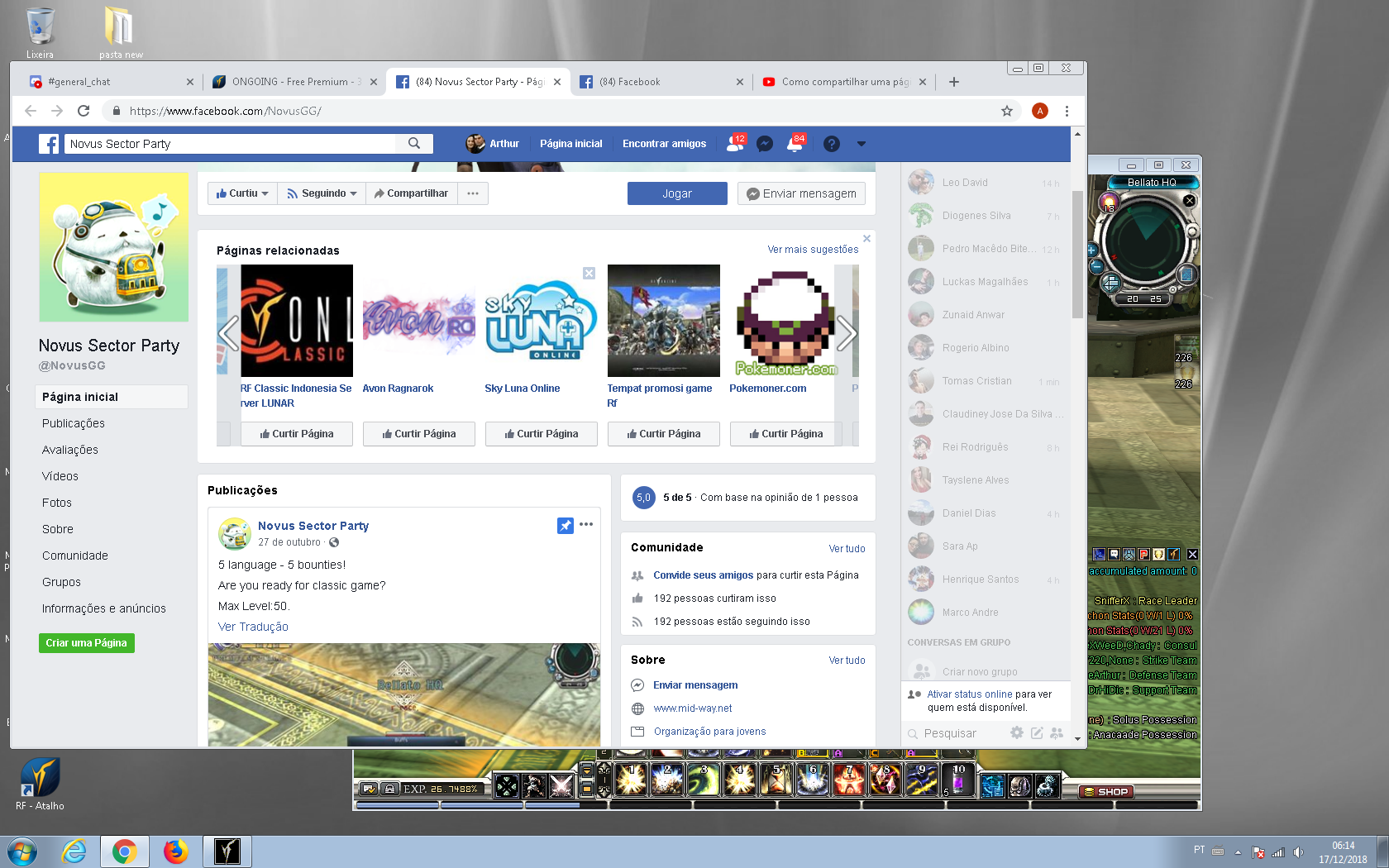
Task: Go to Página inicial in top bar
Action: [571, 144]
